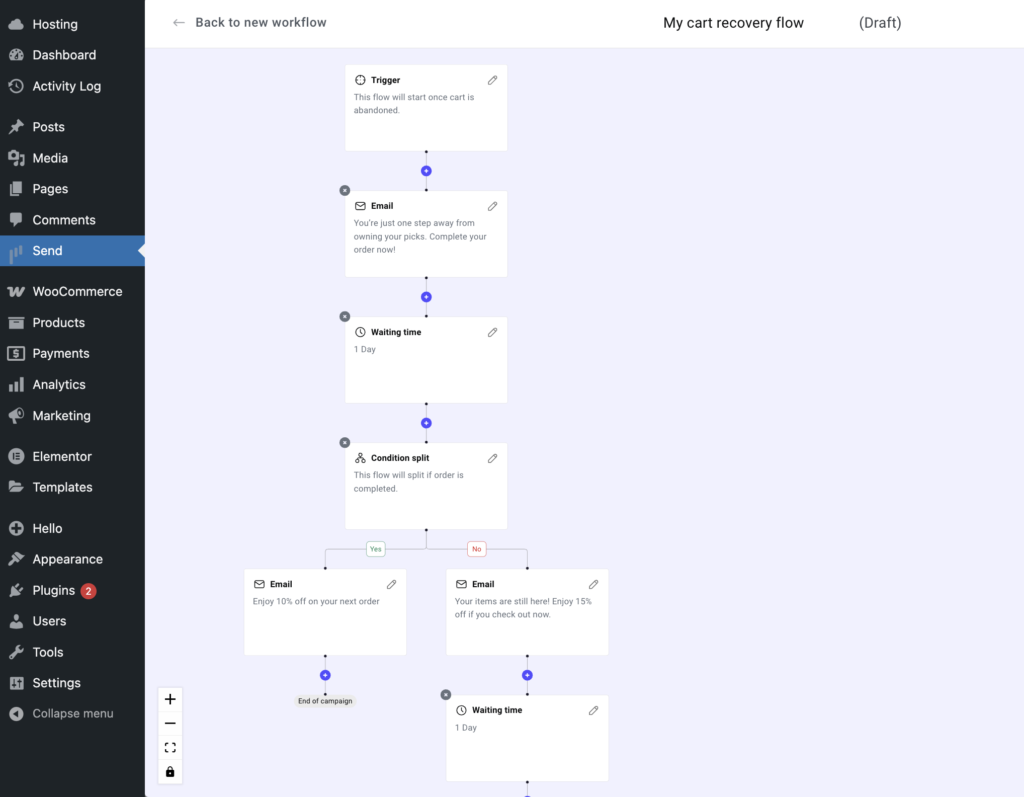Screen dimensions: 1024x797
Task: Remove the Condition split step
Action: [345, 442]
